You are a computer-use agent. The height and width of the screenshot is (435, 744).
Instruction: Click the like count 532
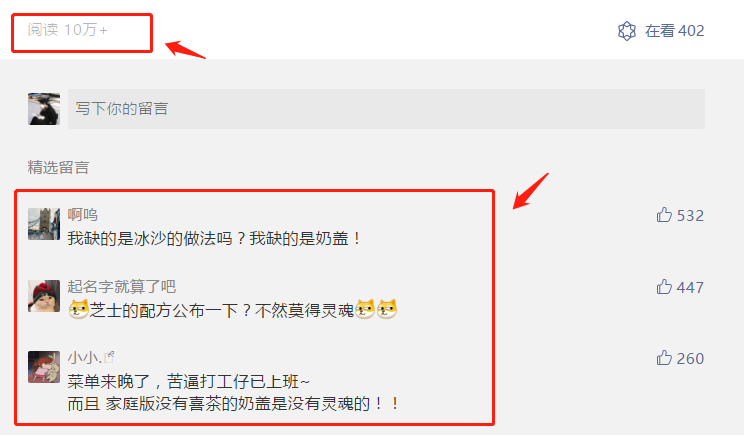[x=690, y=215]
